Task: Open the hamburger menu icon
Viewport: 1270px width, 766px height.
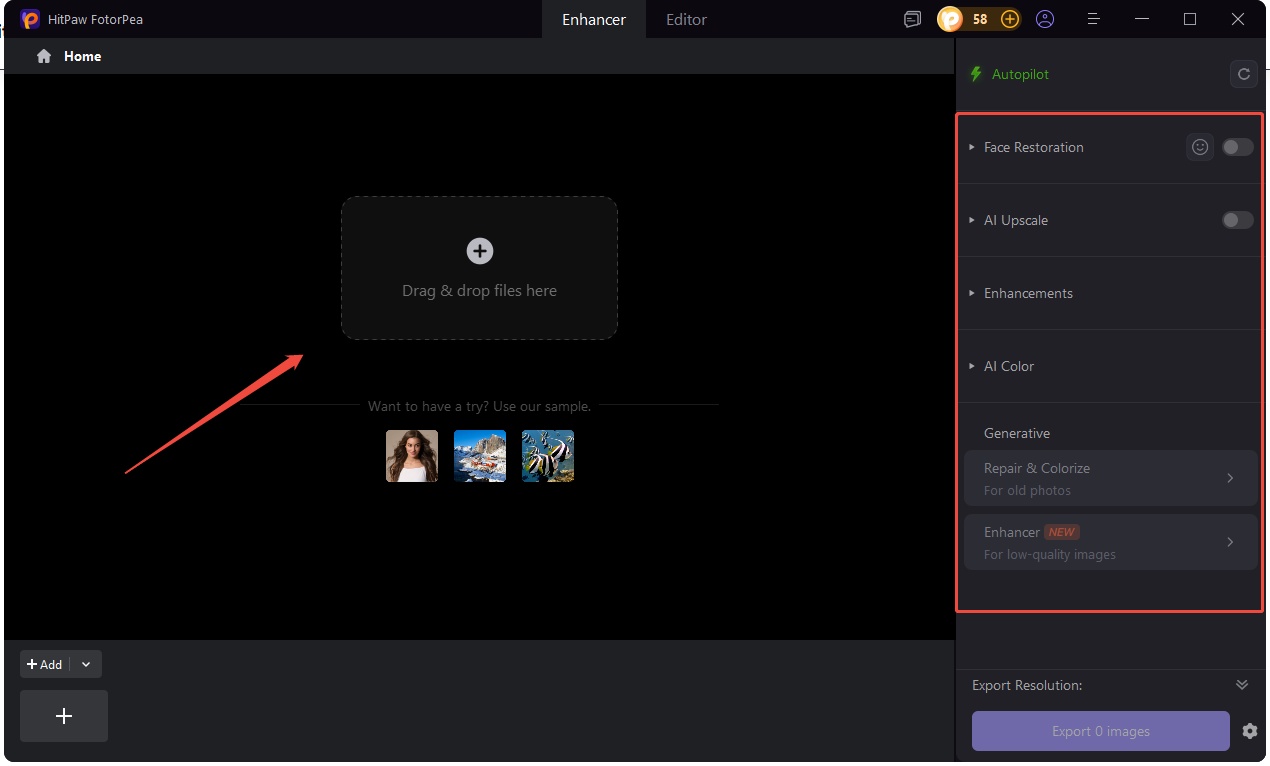Action: [1093, 18]
